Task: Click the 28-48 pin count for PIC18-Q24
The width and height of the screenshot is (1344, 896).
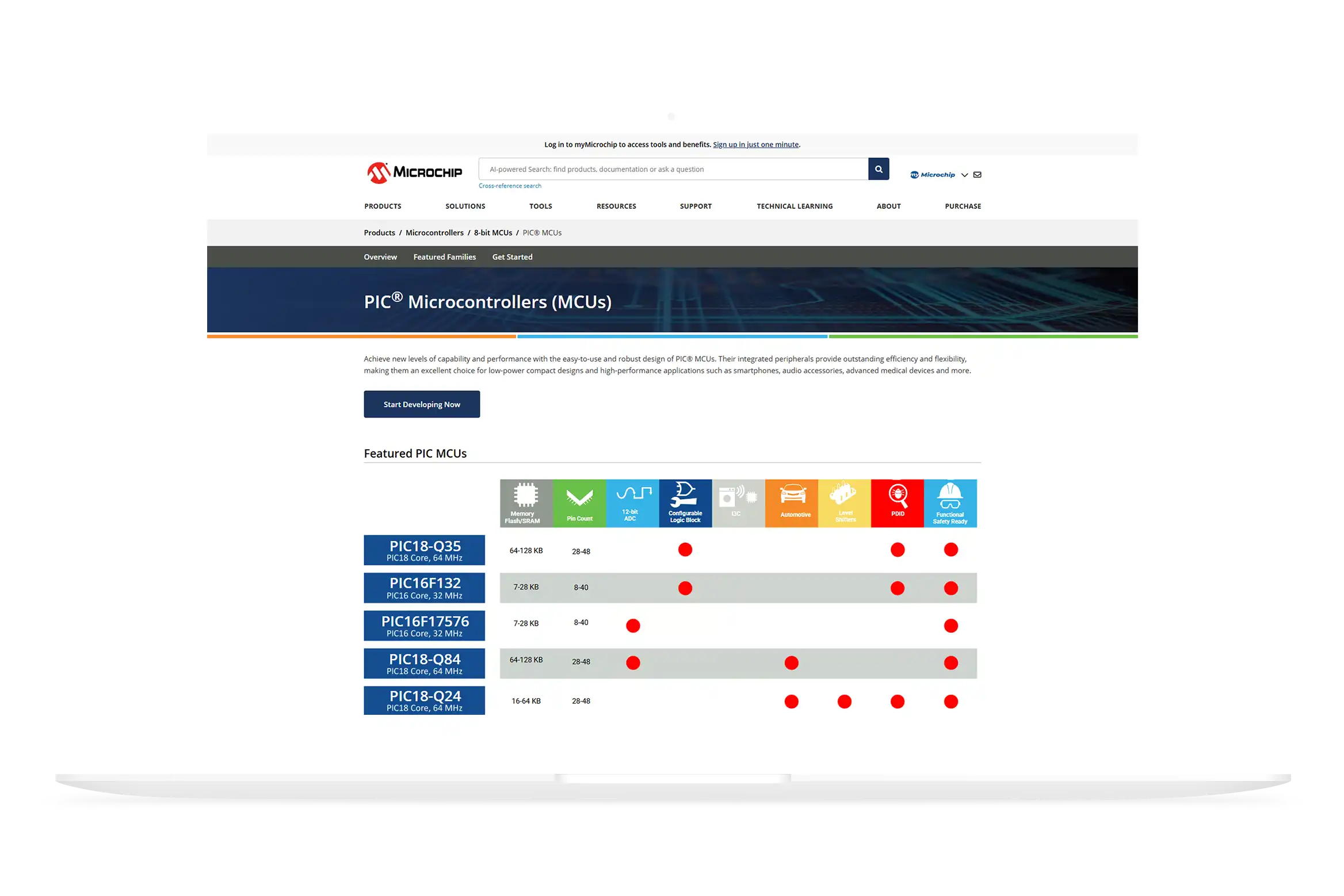Action: (x=581, y=701)
